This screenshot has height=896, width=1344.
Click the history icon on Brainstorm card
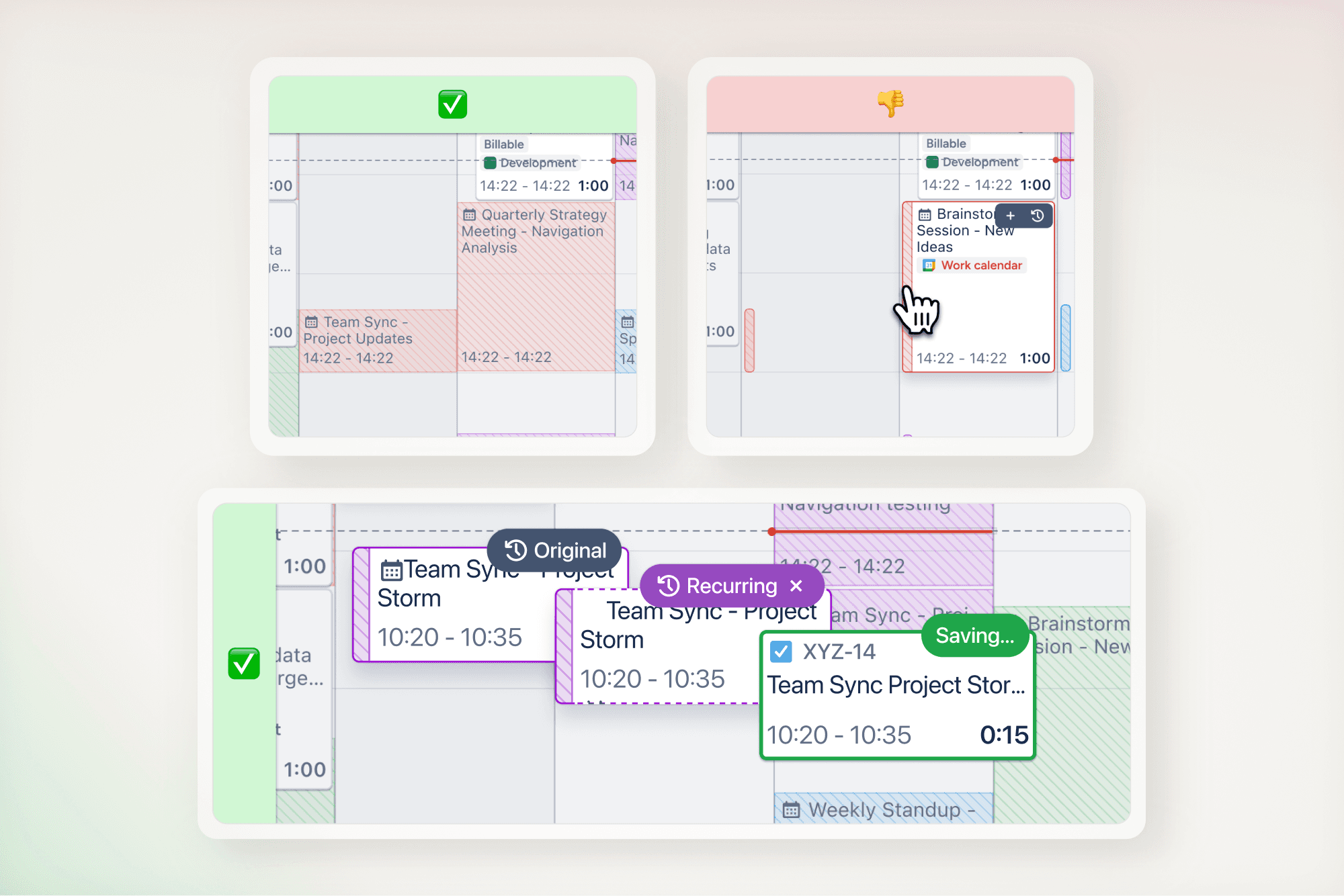(1037, 216)
